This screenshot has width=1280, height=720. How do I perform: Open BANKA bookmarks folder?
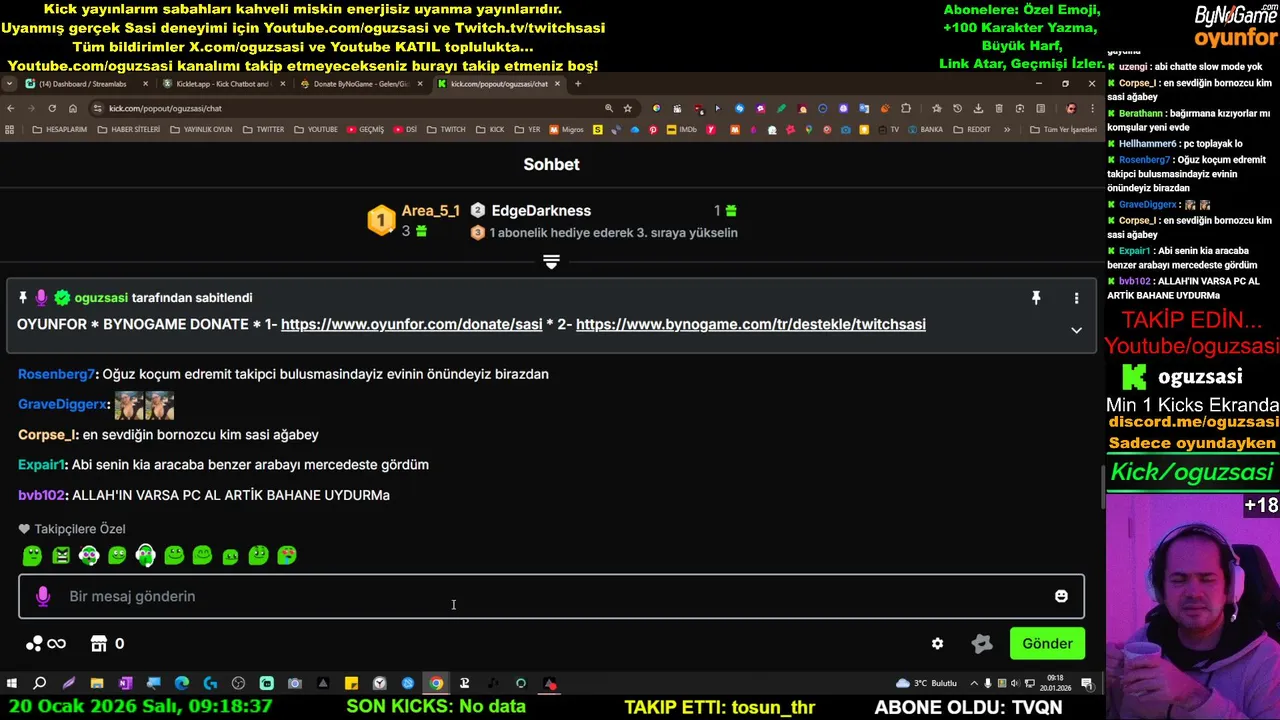tap(925, 129)
